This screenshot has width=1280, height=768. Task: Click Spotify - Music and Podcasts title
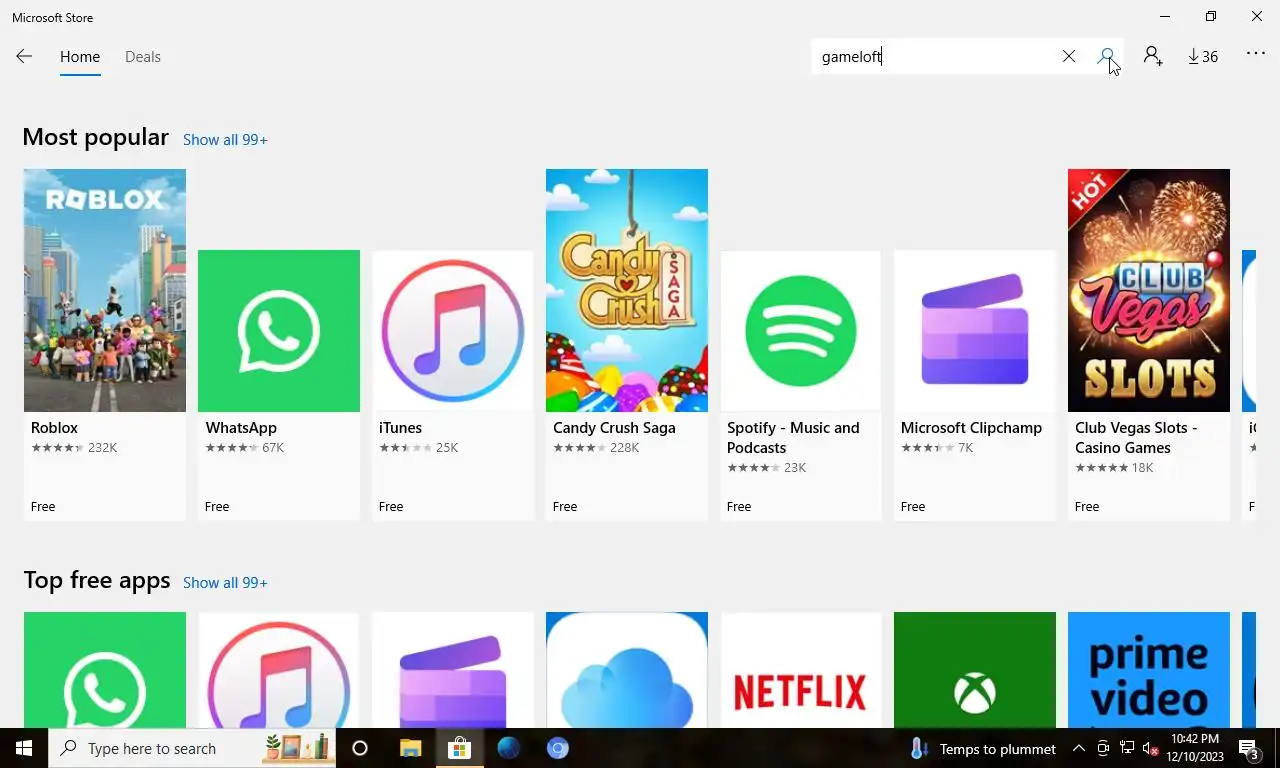793,438
